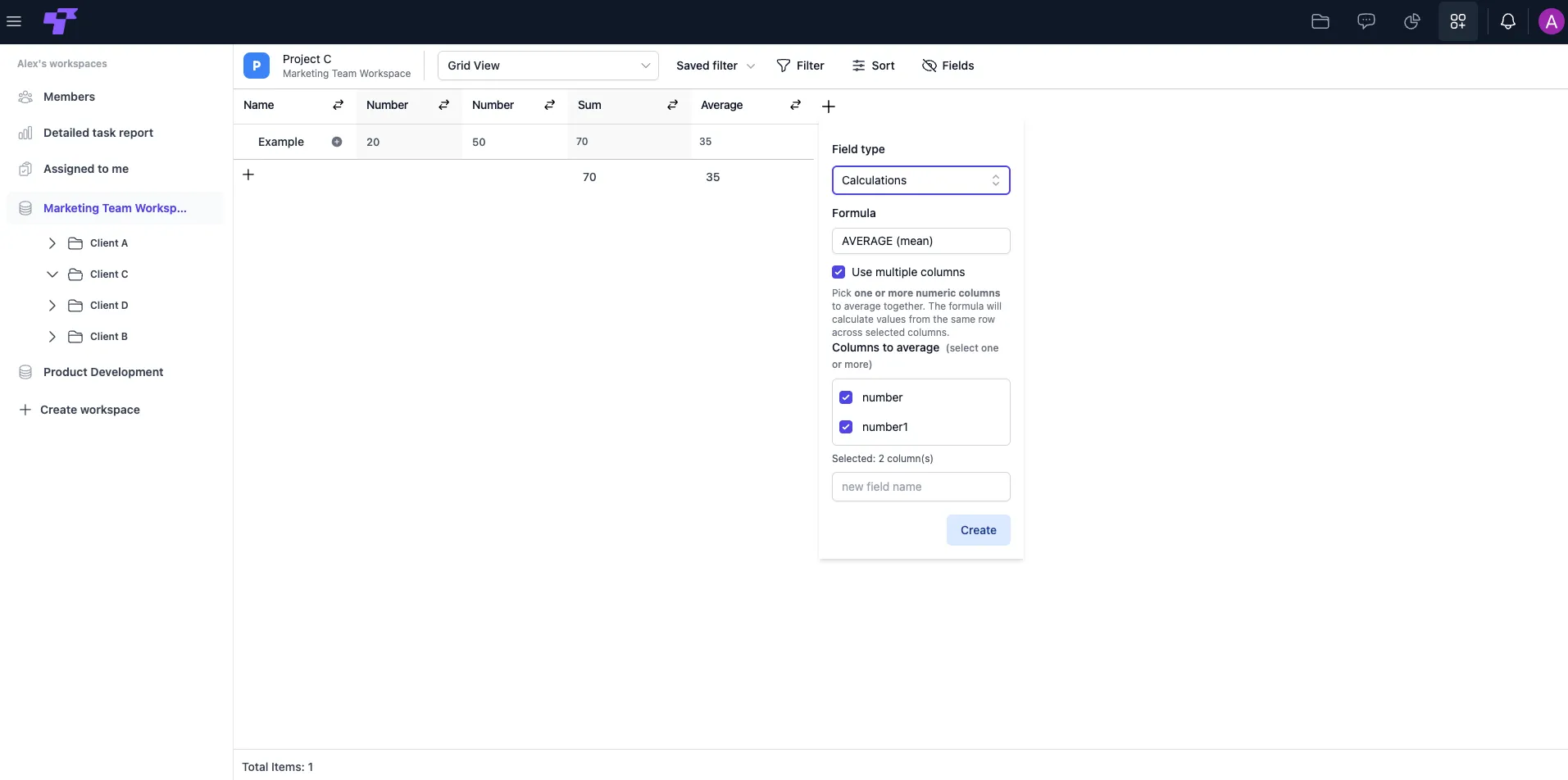Add a new column with plus icon
1568x780 pixels.
click(x=829, y=107)
